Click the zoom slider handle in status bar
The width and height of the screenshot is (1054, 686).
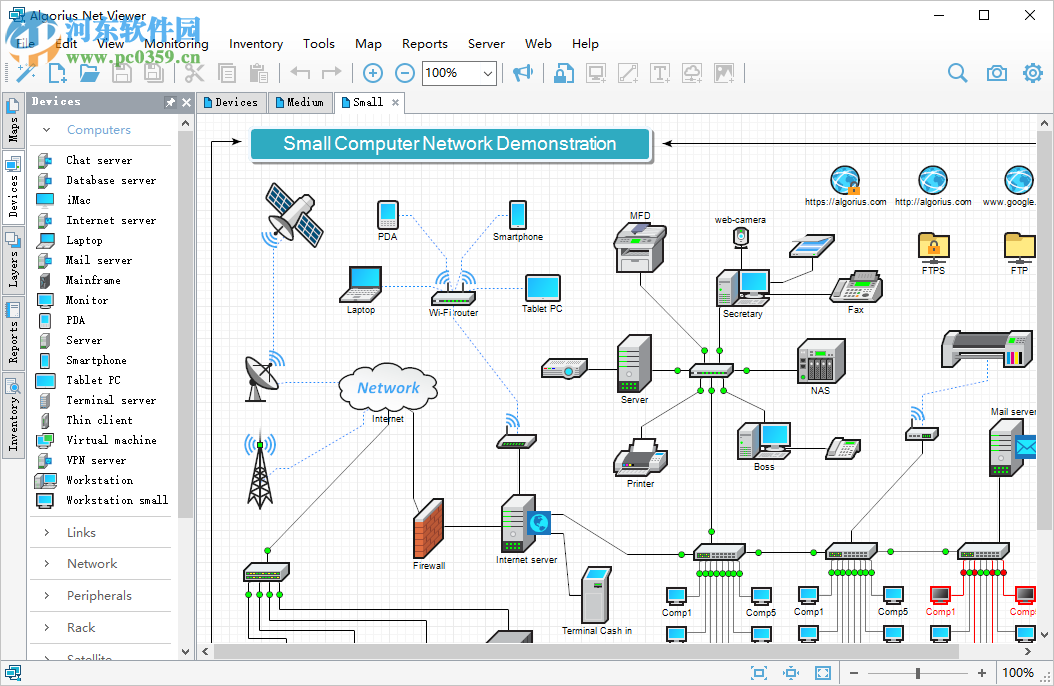point(918,673)
